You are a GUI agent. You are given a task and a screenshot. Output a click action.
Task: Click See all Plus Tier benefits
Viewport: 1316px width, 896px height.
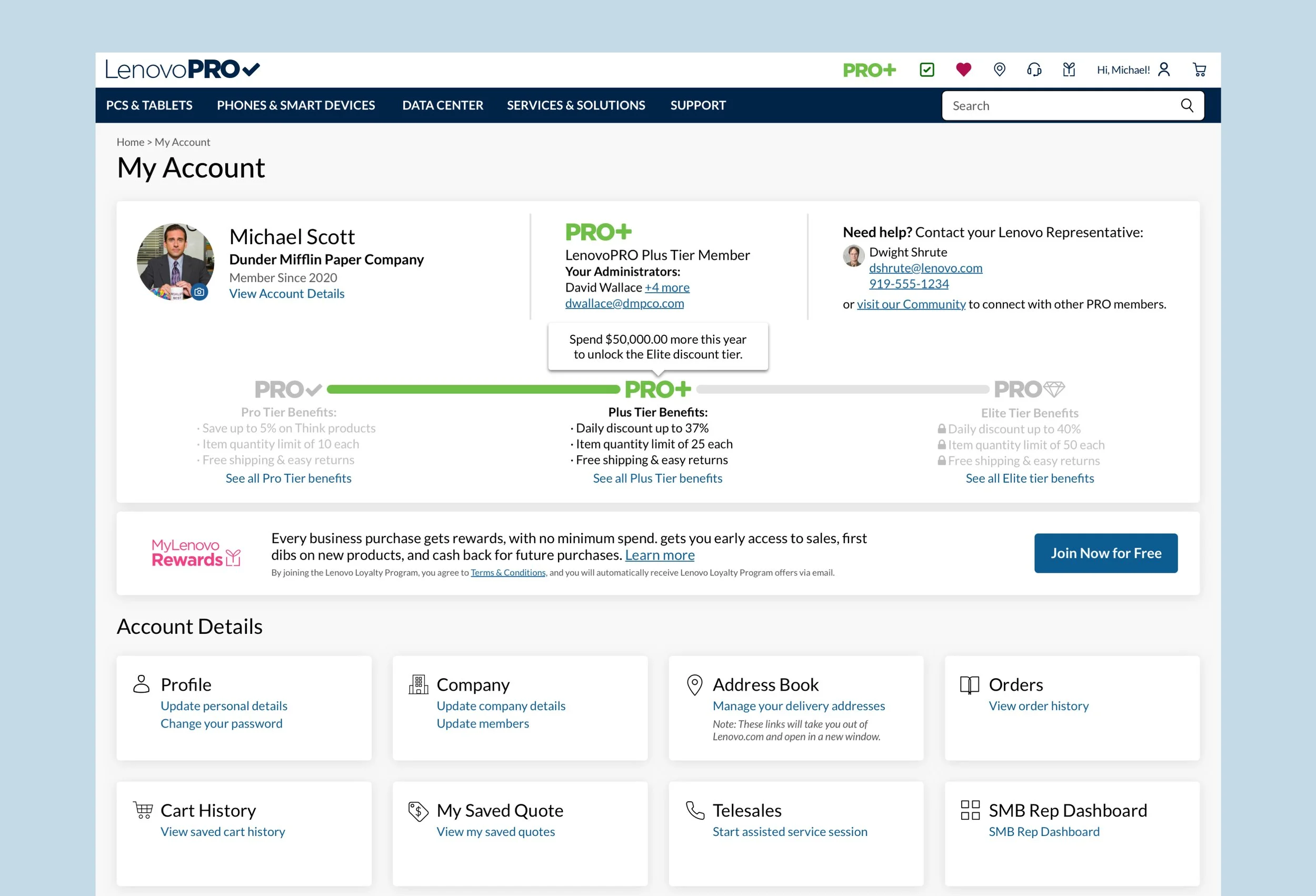(x=657, y=478)
